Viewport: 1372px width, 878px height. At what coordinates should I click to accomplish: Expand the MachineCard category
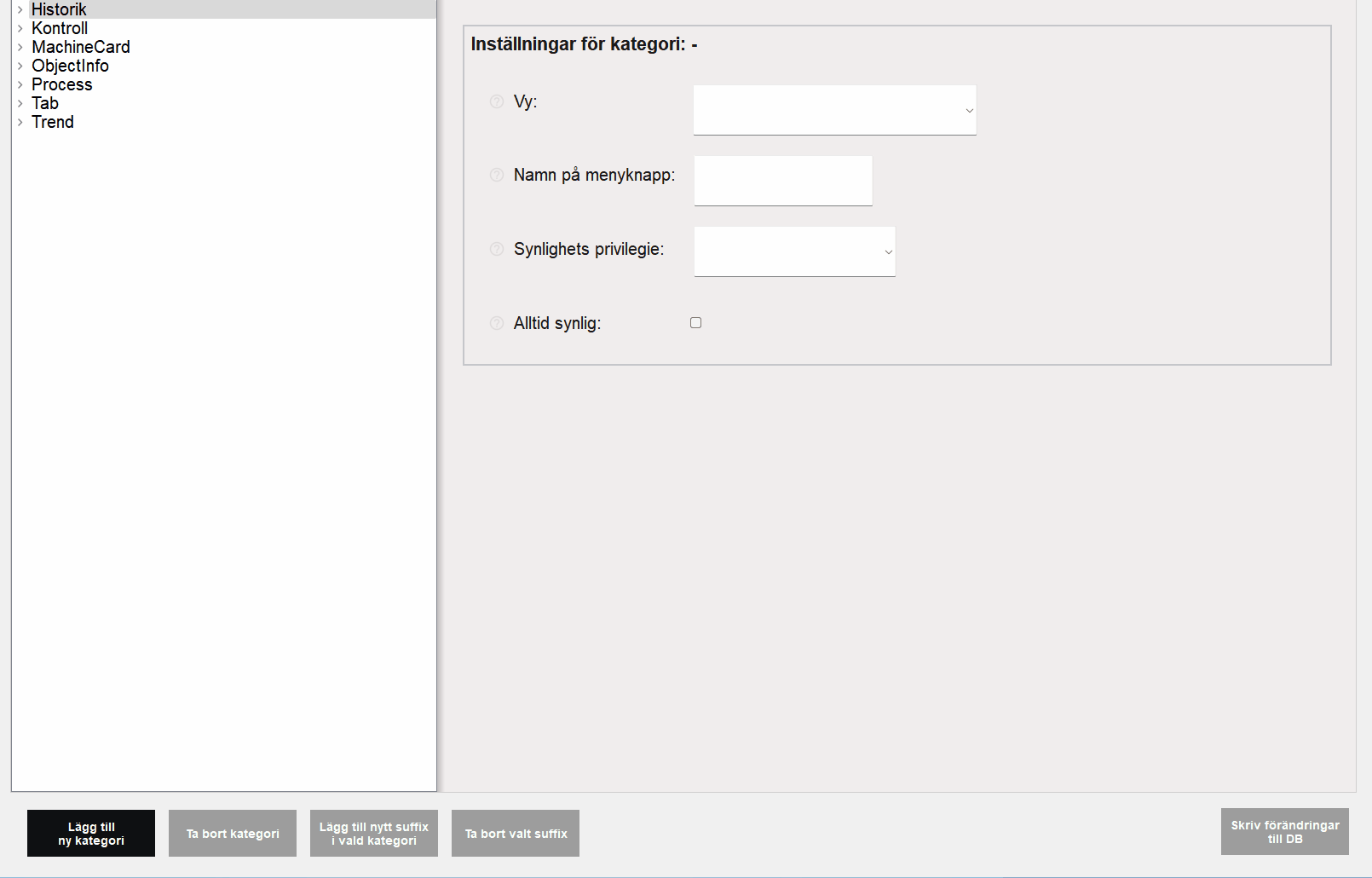click(20, 47)
